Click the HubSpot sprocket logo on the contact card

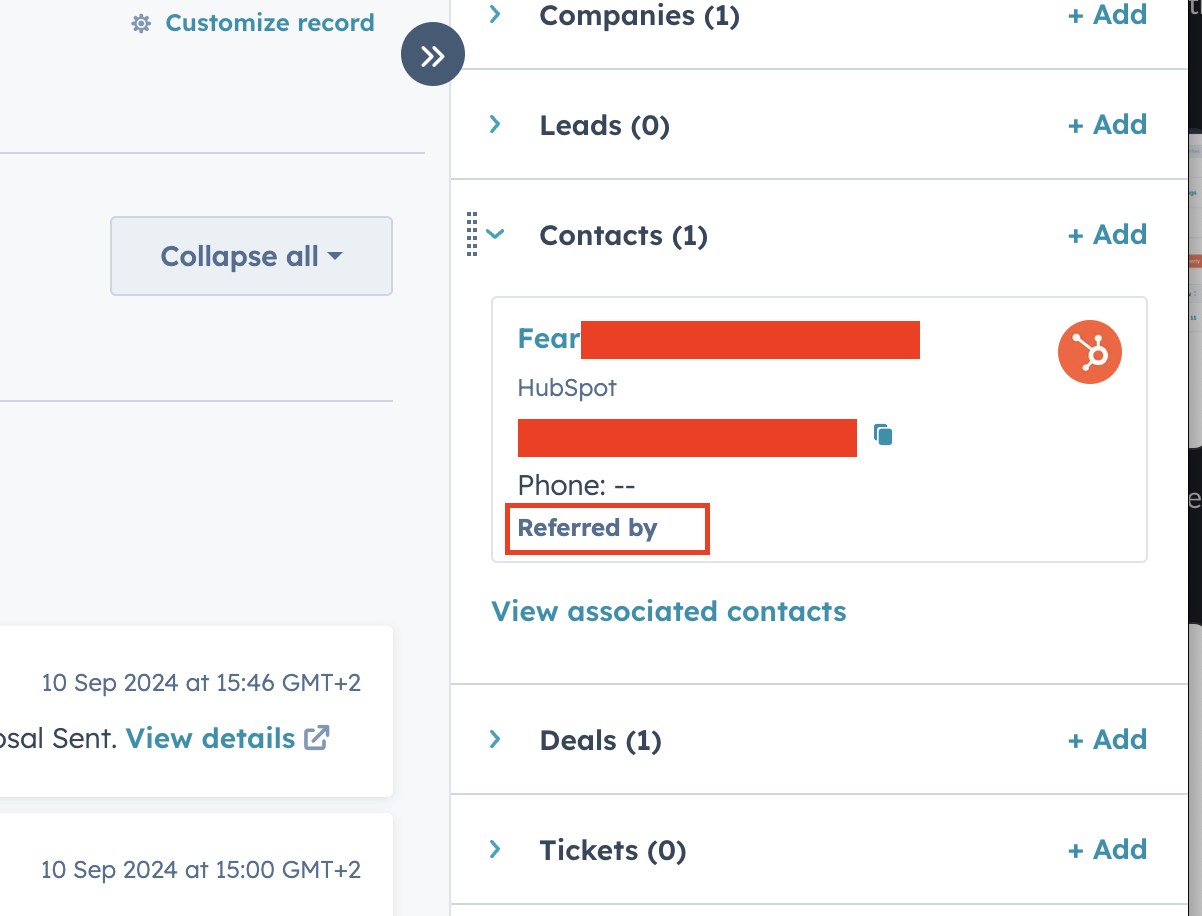tap(1089, 352)
